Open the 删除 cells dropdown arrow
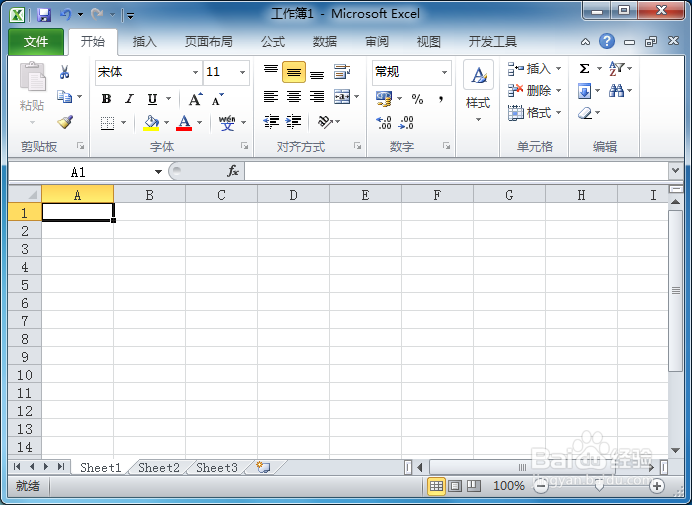This screenshot has width=692, height=505. pos(558,90)
